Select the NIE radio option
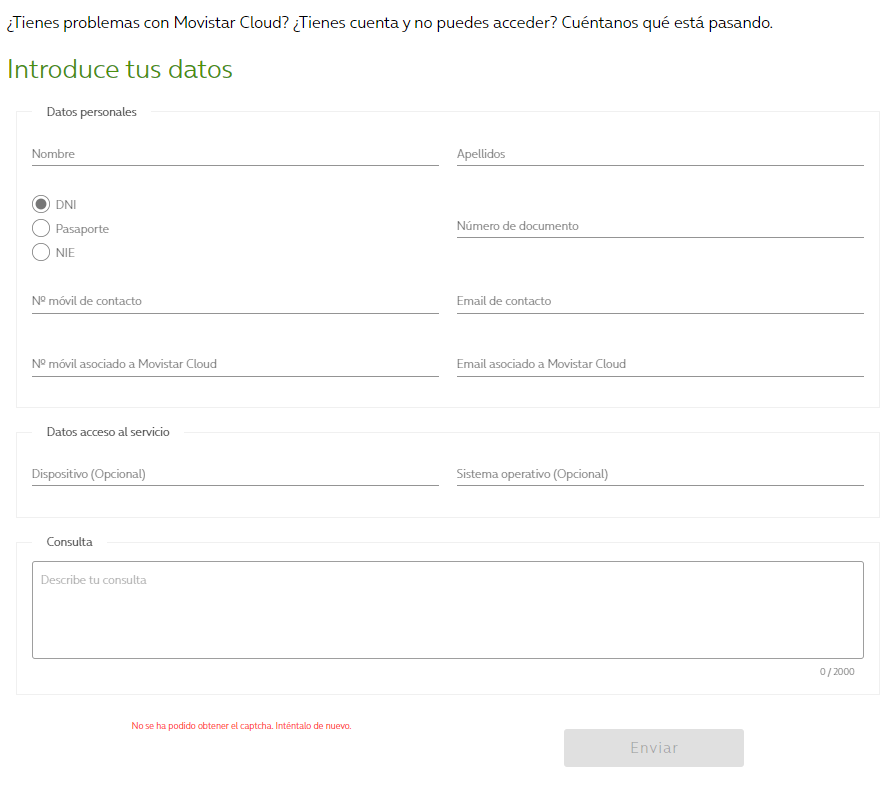896x785 pixels. (x=41, y=252)
